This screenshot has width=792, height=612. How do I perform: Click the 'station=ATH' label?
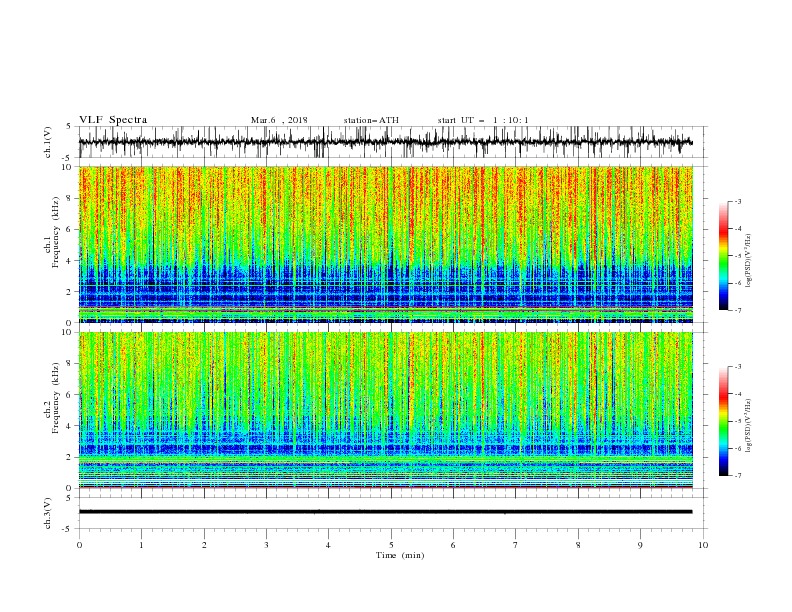tap(371, 120)
